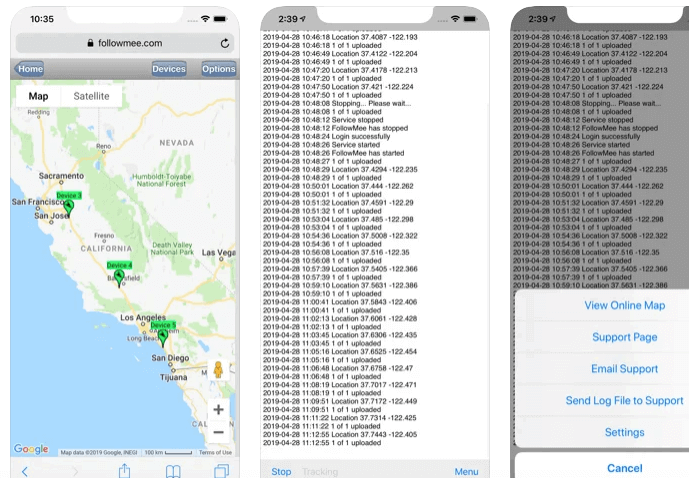Tap followmee.com address field

tap(125, 43)
